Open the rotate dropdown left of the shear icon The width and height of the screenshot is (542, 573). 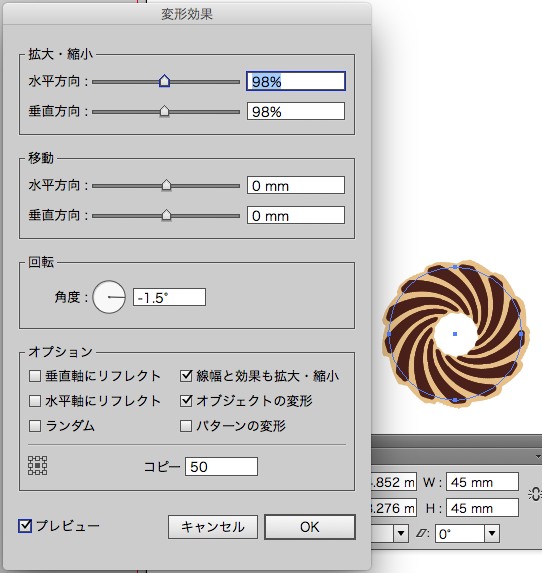(401, 534)
